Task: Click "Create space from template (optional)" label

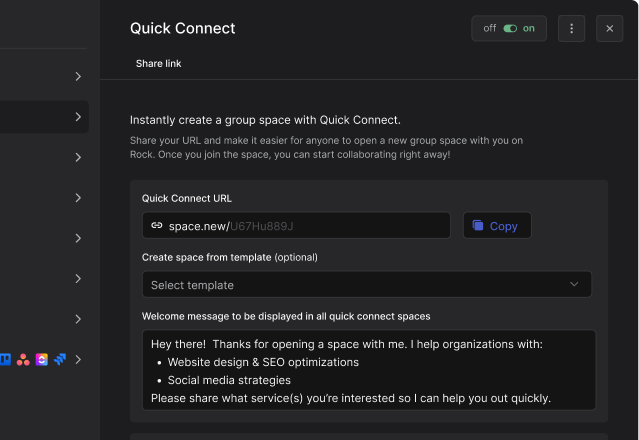Action: 230,257
